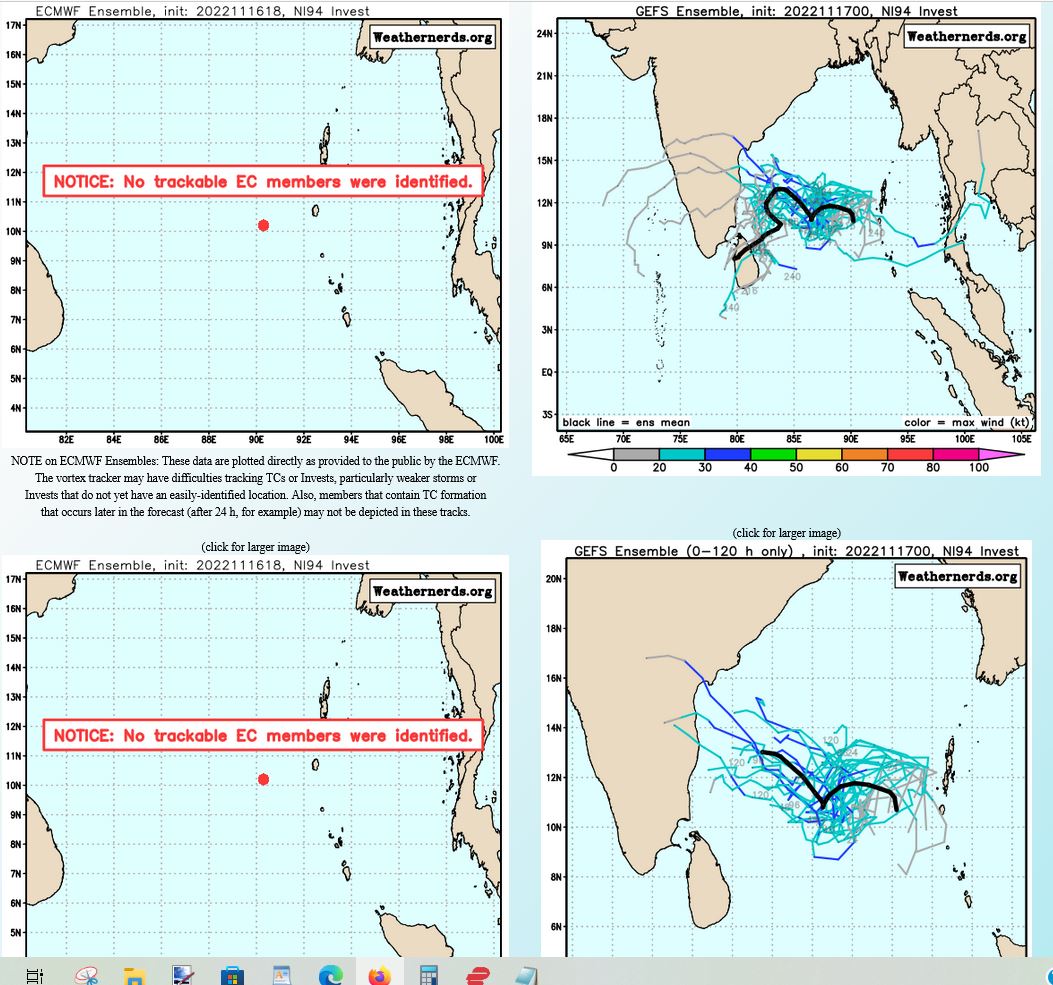Image resolution: width=1053 pixels, height=985 pixels.
Task: Click the cyan 20-30 kt color bar segment
Action: 682,452
